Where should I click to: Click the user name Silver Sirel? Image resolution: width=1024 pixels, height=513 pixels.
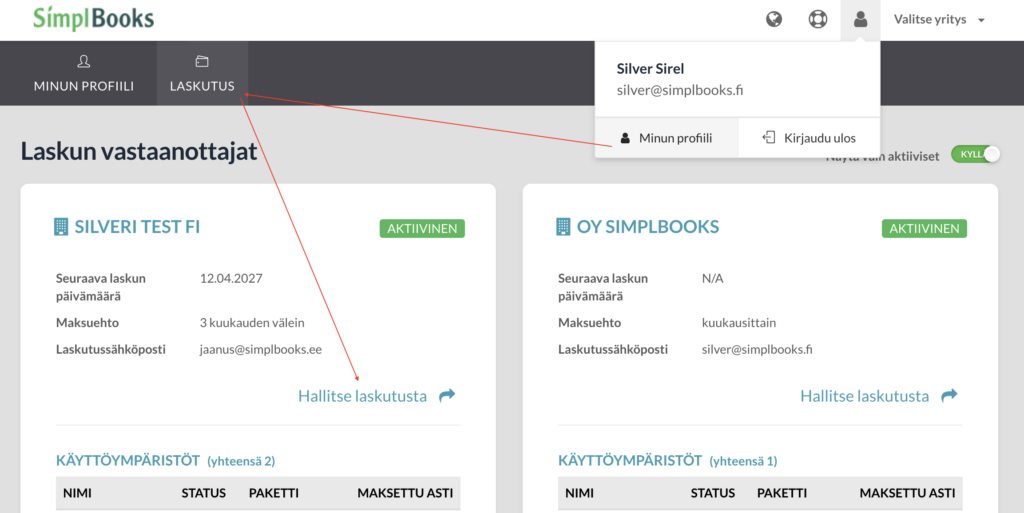(x=650, y=69)
